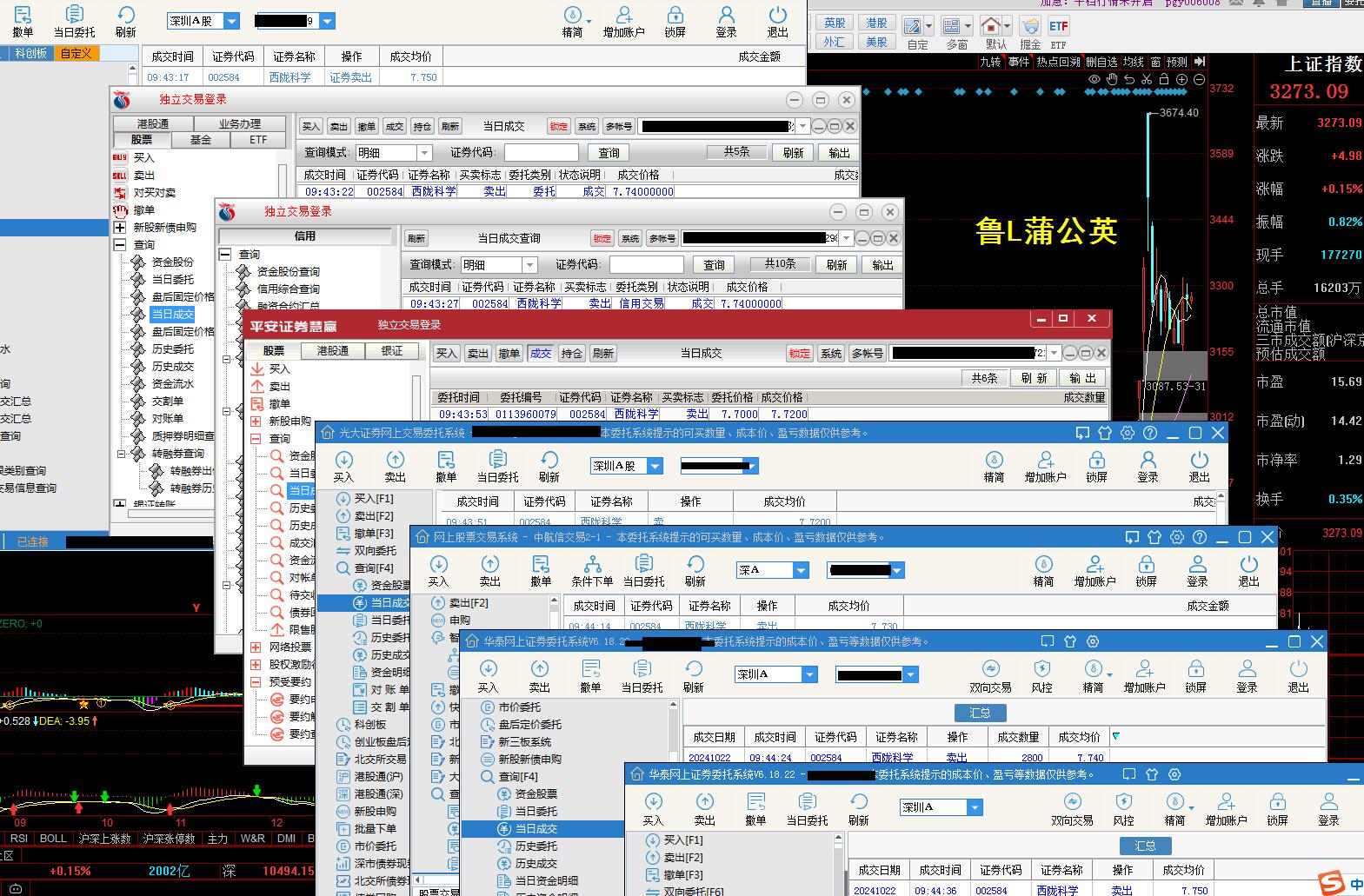Select 新三板系统 in the rear 华泰 tree

[516, 741]
